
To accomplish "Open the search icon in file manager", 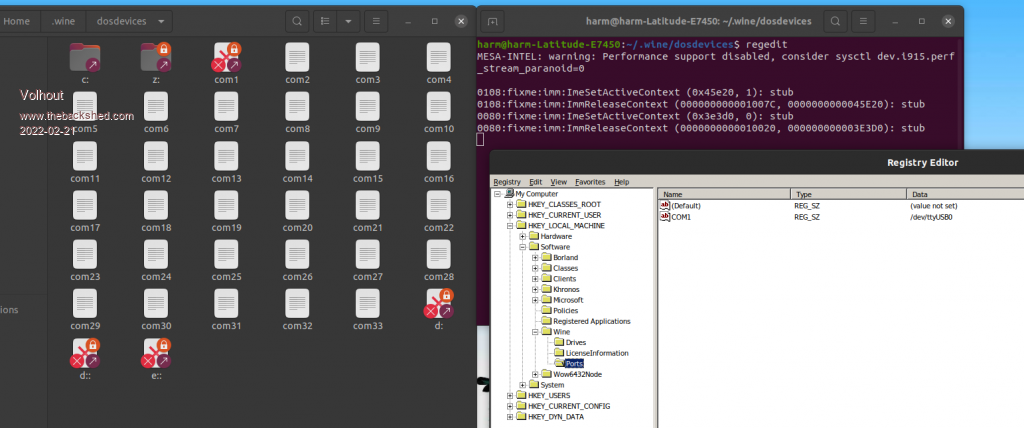I will coord(297,21).
